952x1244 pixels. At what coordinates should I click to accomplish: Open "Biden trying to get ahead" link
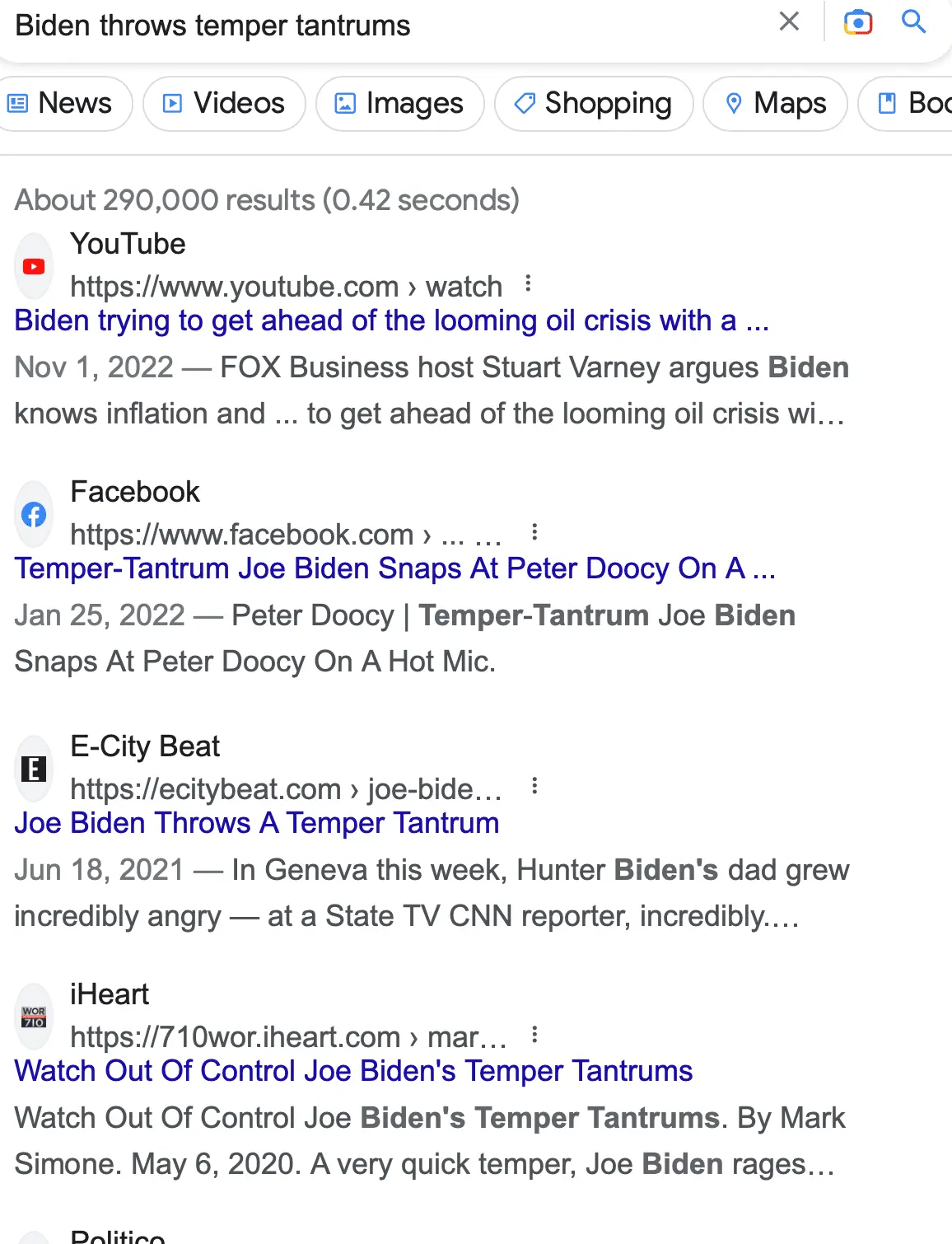pyautogui.click(x=391, y=320)
